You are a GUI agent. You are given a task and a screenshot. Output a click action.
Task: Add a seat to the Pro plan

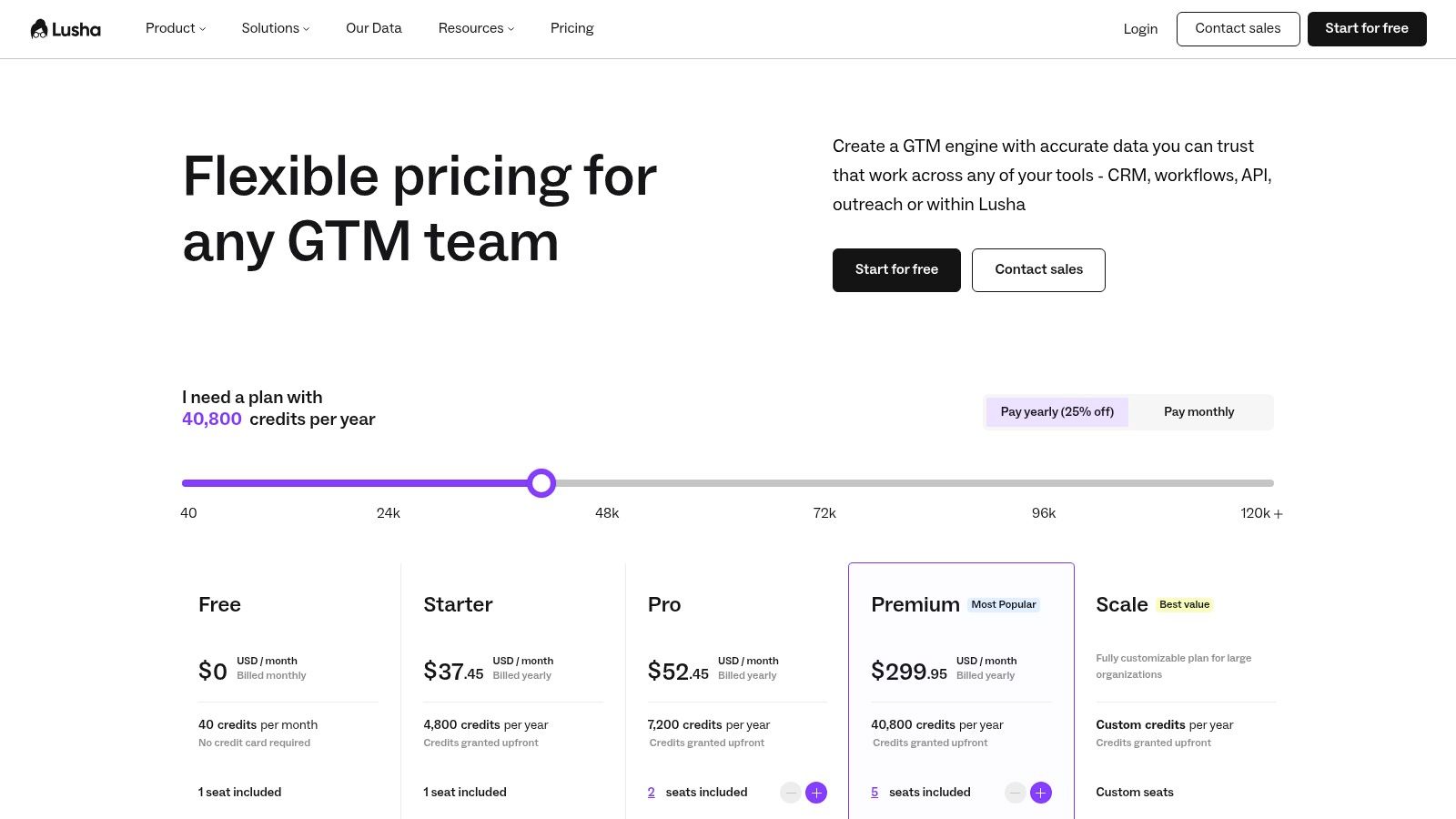pyautogui.click(x=816, y=793)
